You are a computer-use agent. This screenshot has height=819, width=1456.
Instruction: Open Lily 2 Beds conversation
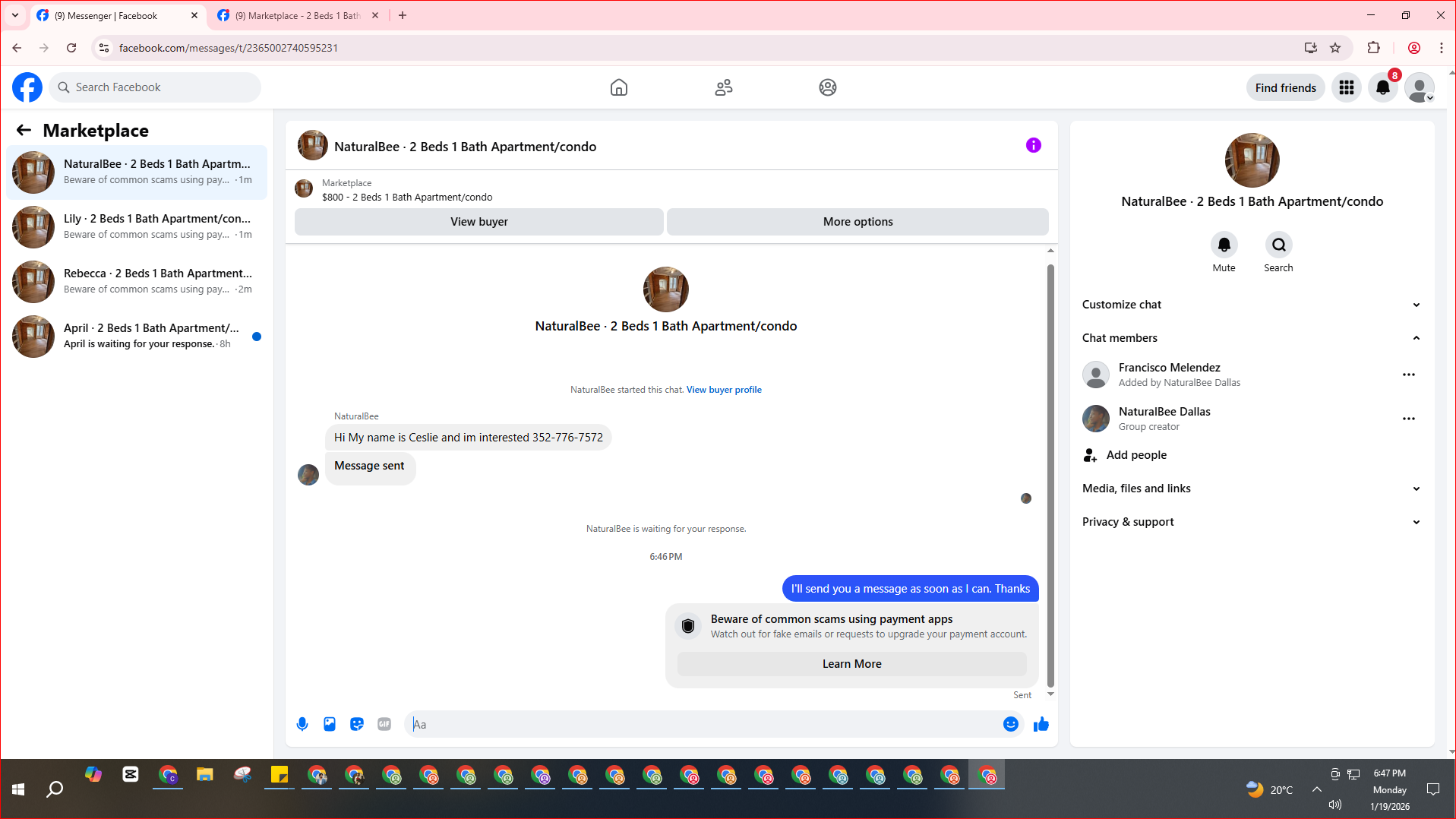point(137,227)
